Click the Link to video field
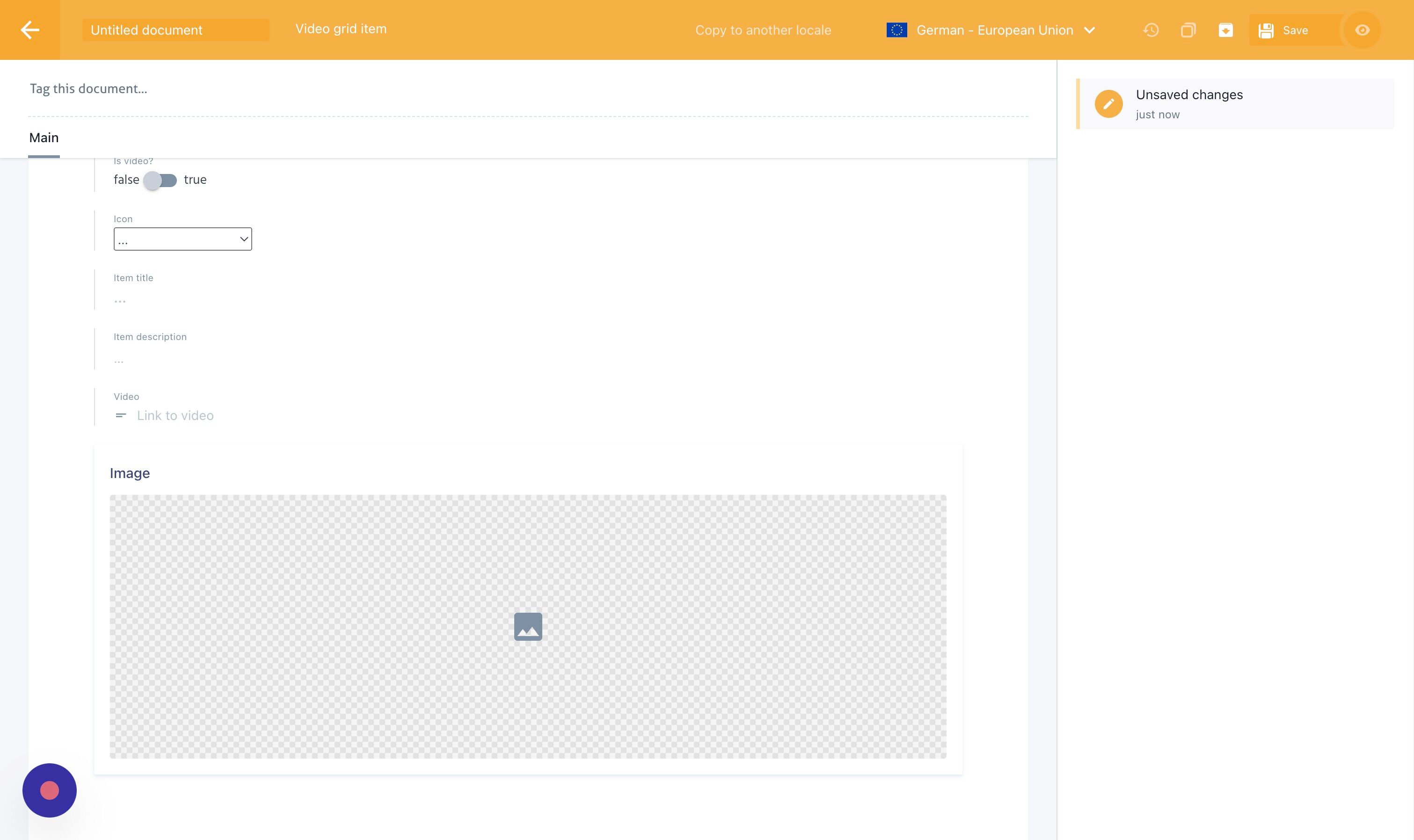This screenshot has width=1414, height=840. click(x=175, y=415)
